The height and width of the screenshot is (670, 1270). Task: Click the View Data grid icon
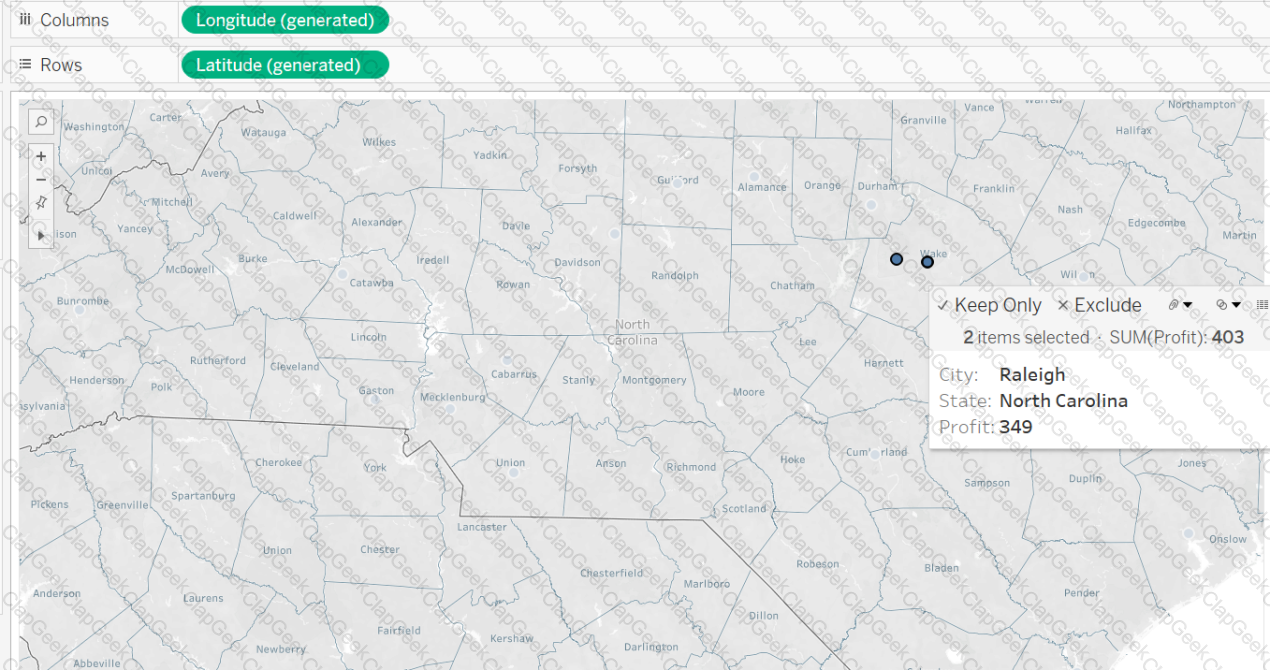coord(1262,305)
